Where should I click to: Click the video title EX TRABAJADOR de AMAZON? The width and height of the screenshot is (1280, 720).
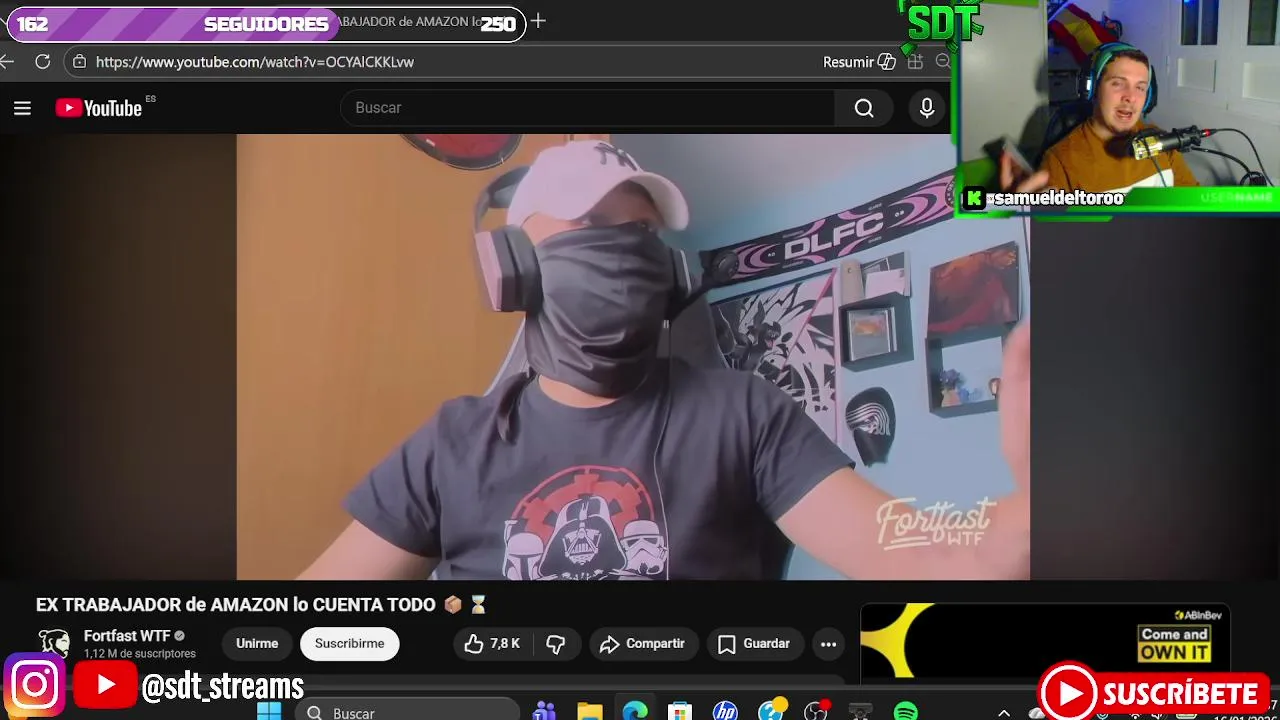261,605
